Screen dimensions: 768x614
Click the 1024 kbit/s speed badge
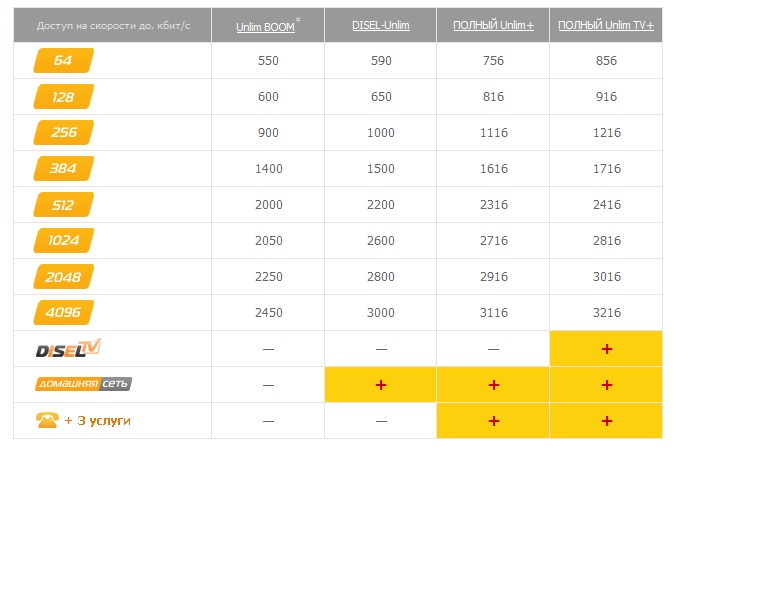click(64, 240)
